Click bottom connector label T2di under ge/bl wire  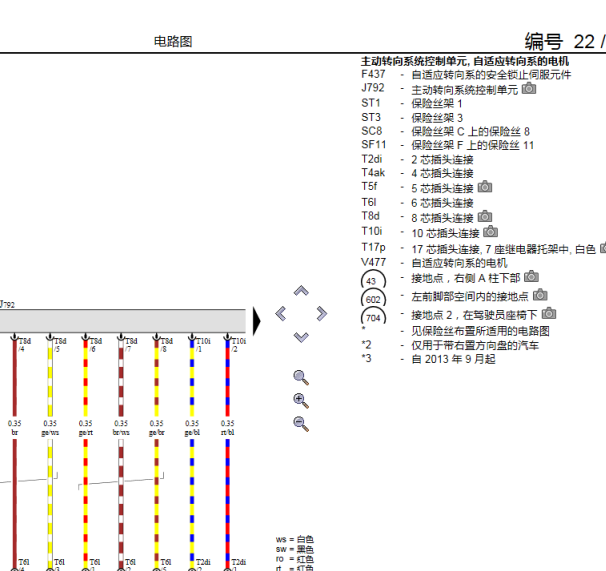pos(203,562)
